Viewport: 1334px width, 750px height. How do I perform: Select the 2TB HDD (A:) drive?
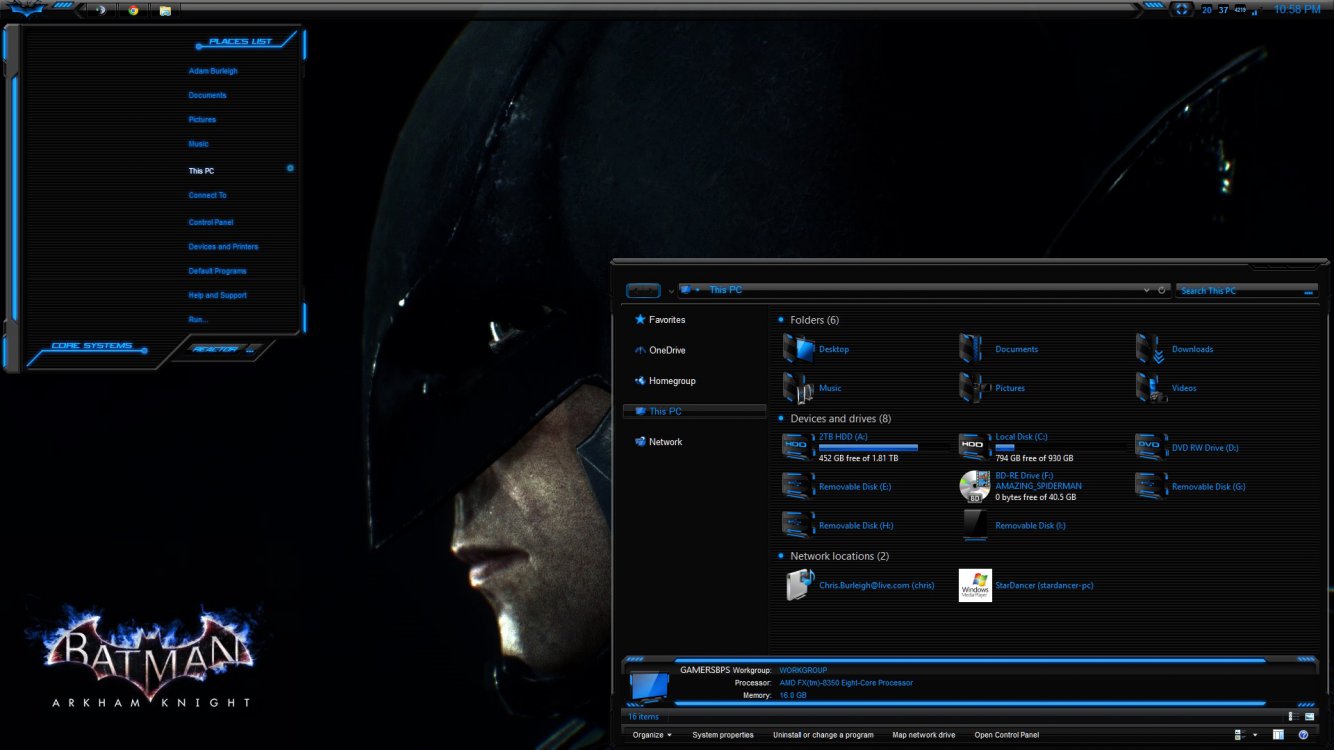click(866, 447)
